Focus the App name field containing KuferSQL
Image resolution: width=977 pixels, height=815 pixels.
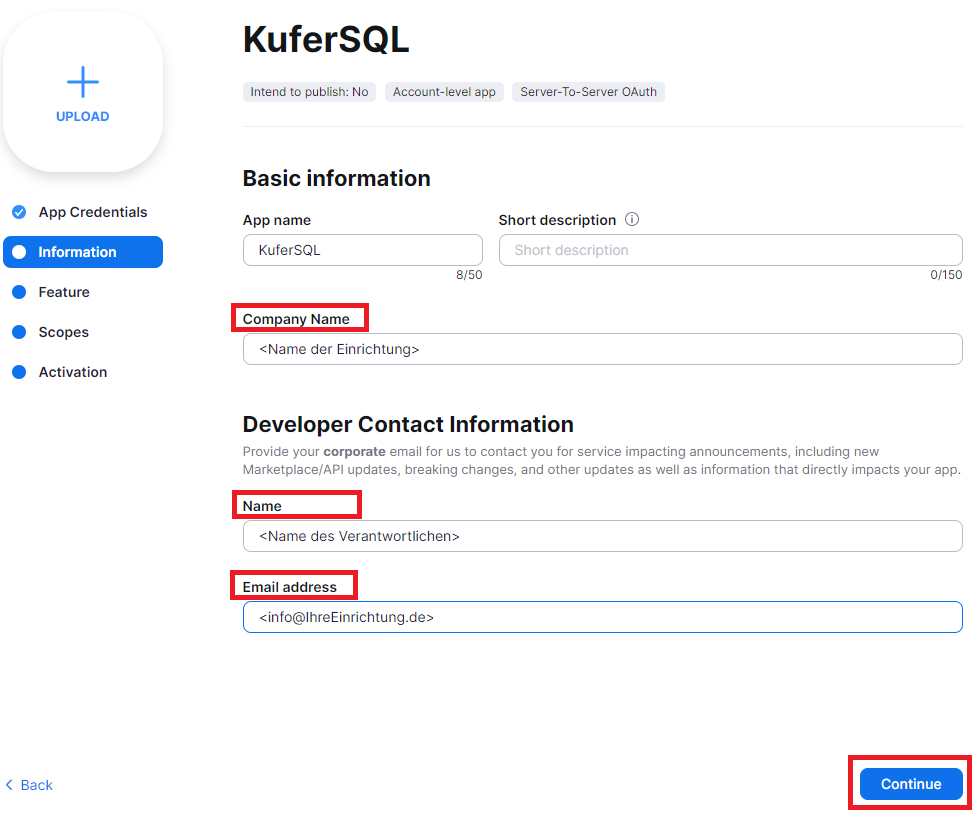pyautogui.click(x=363, y=250)
